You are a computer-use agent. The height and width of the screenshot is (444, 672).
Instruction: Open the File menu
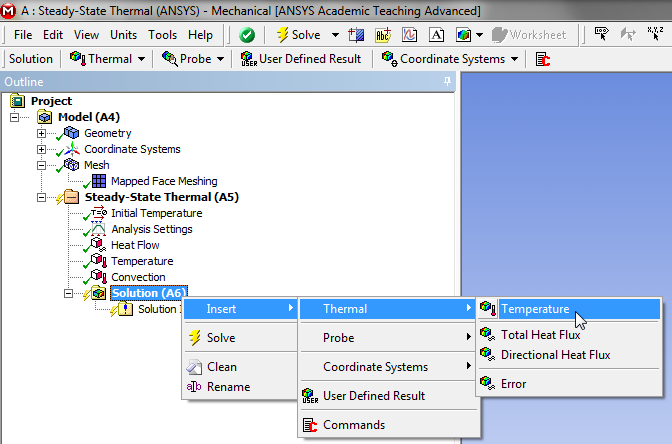(23, 35)
